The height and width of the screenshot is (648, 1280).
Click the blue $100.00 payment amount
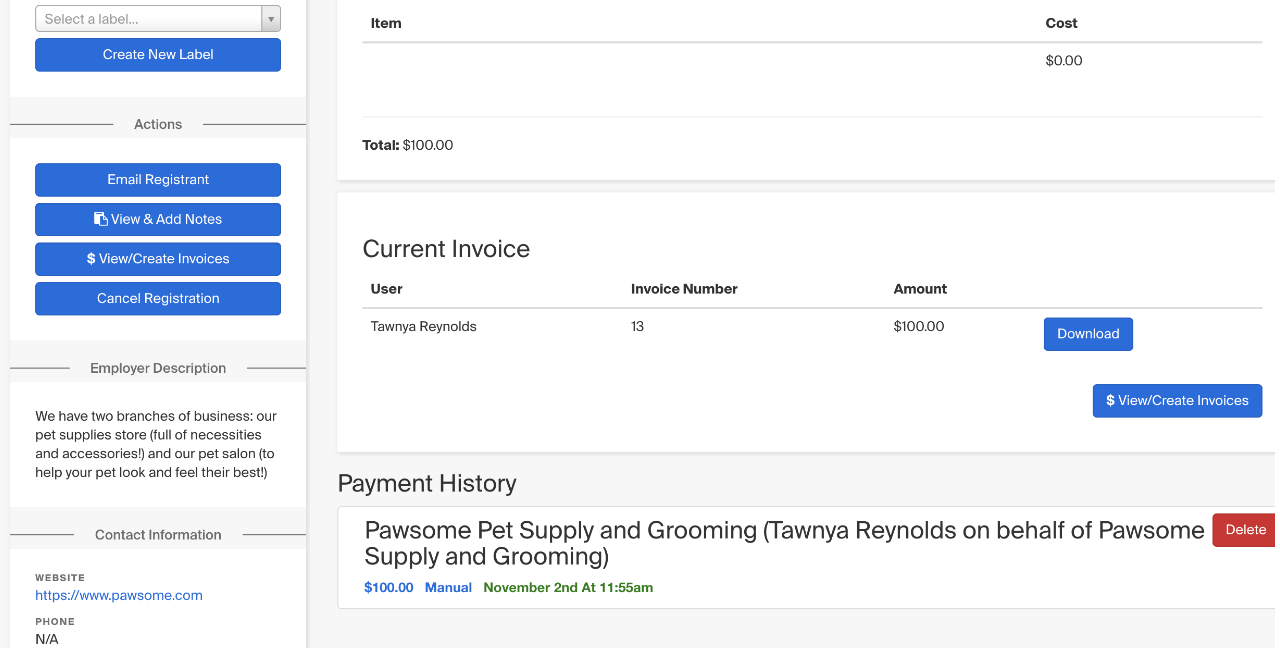389,588
